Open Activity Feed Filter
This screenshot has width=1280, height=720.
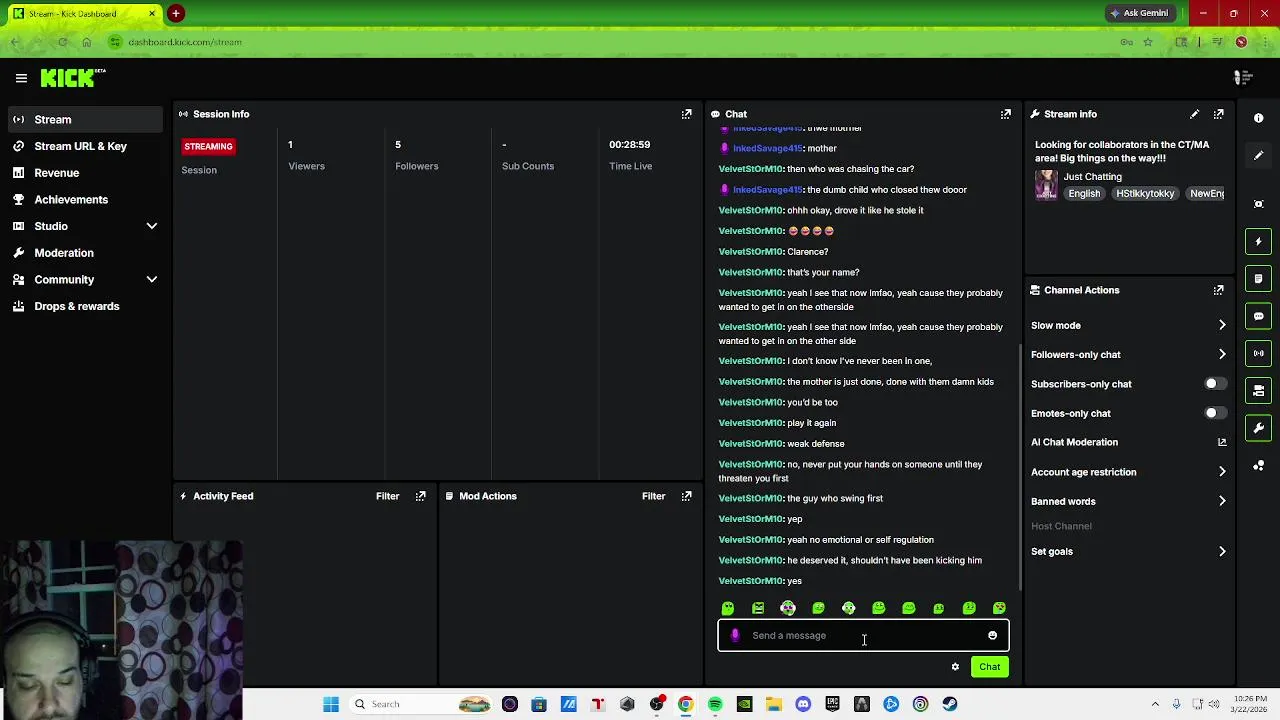387,496
